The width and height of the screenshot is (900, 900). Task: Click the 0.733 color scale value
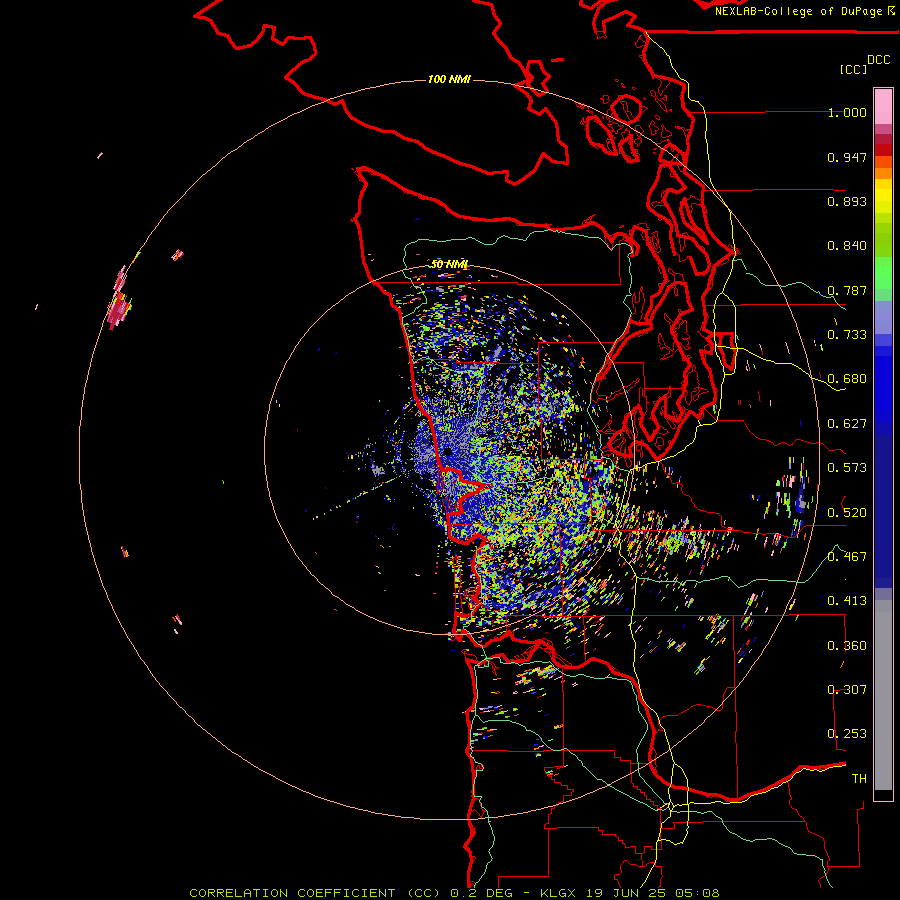[x=847, y=335]
